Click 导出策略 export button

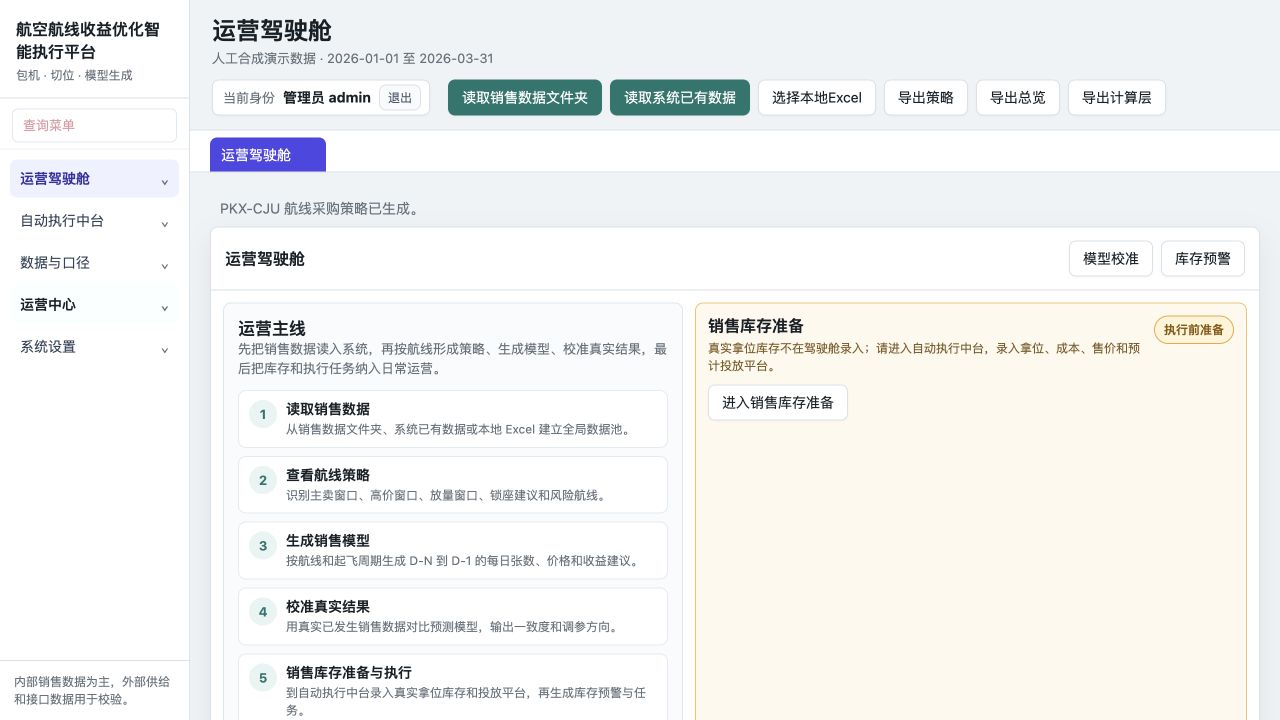pos(926,98)
